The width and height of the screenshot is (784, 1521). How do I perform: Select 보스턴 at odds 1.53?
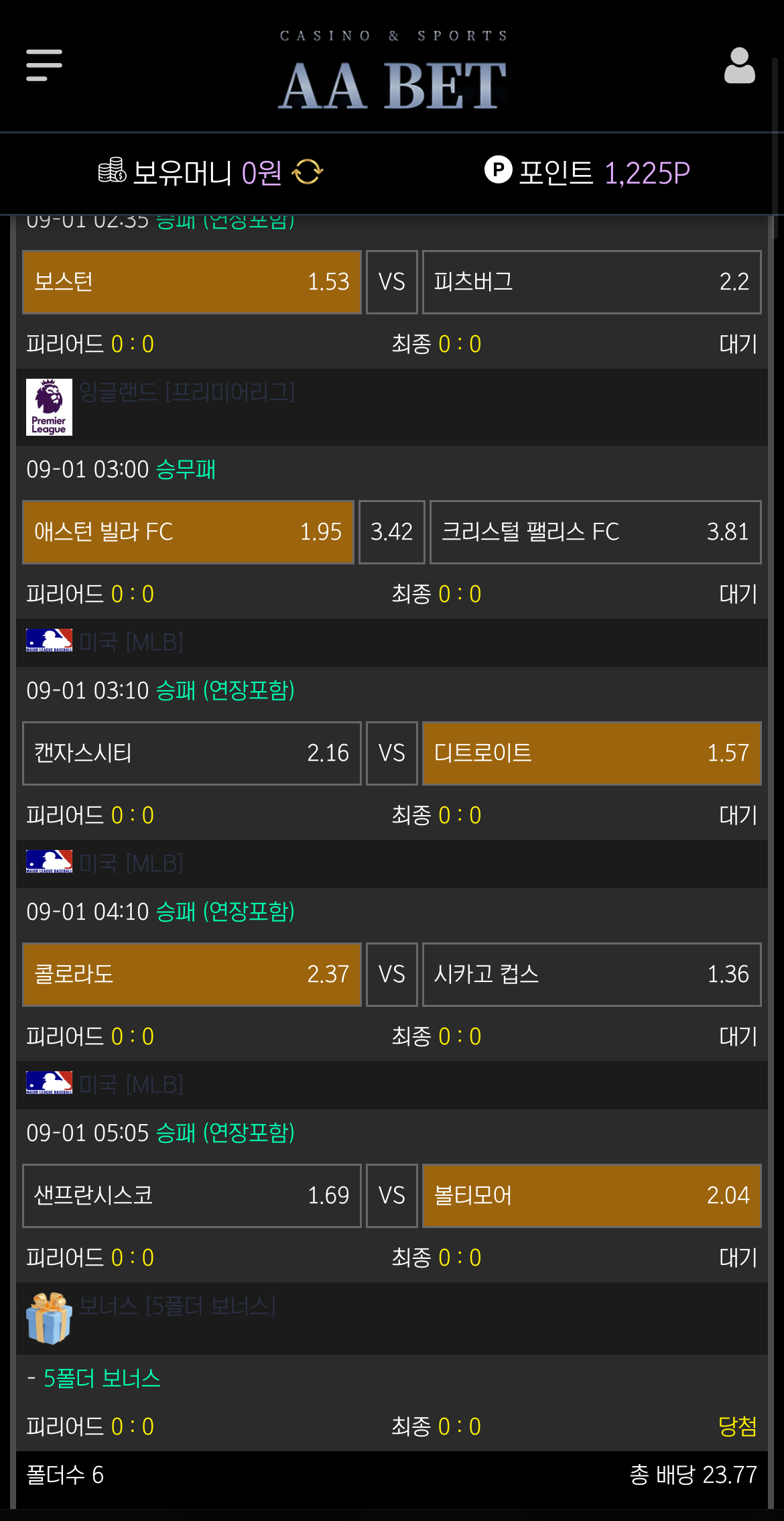click(x=192, y=282)
